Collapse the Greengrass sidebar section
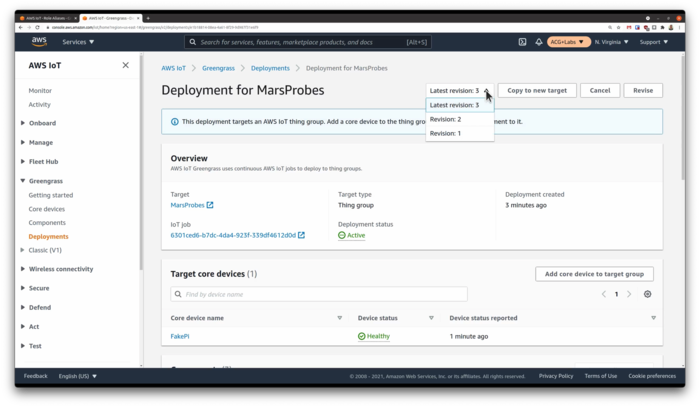This screenshot has height=407, width=700. point(22,181)
